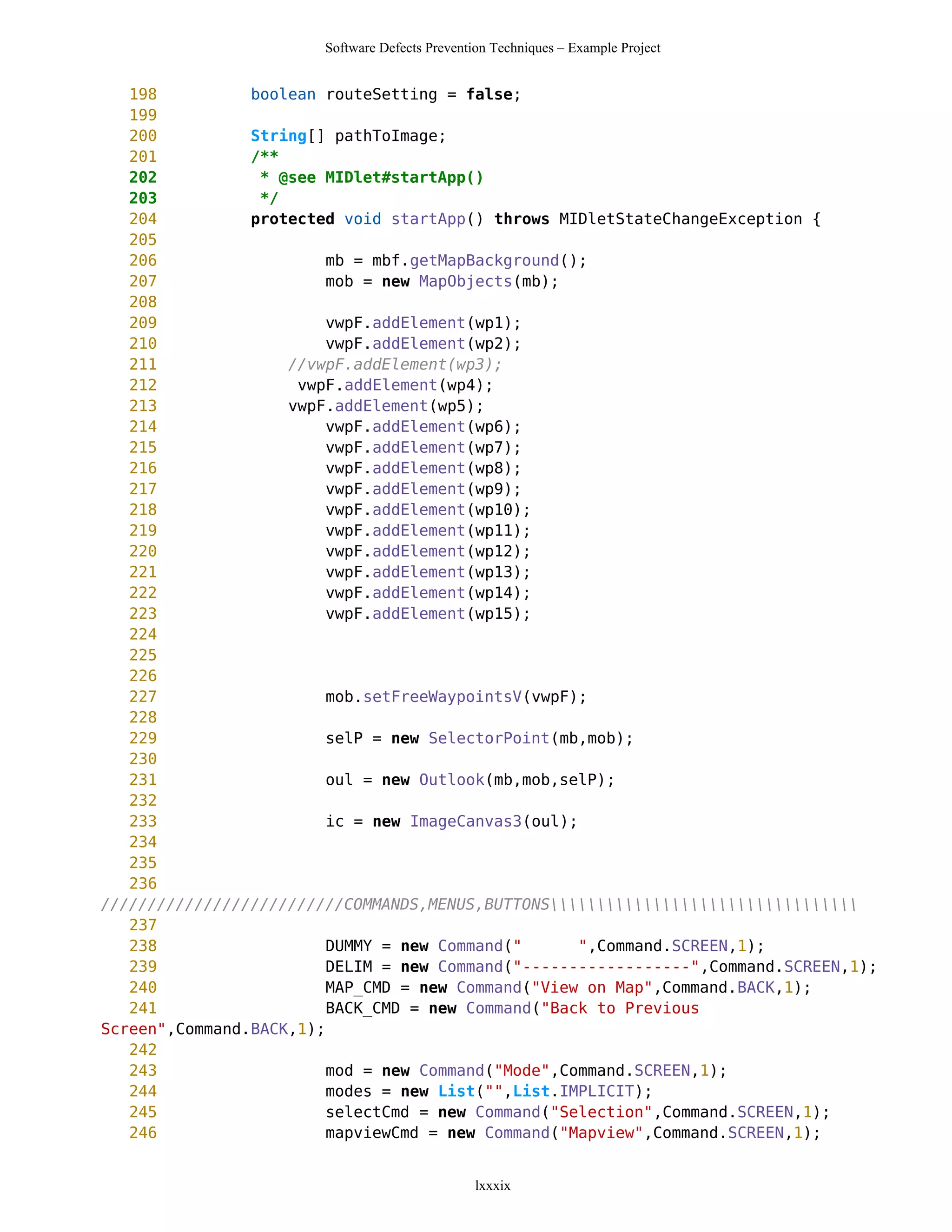
Task: Click line number 246
Action: (143, 1133)
